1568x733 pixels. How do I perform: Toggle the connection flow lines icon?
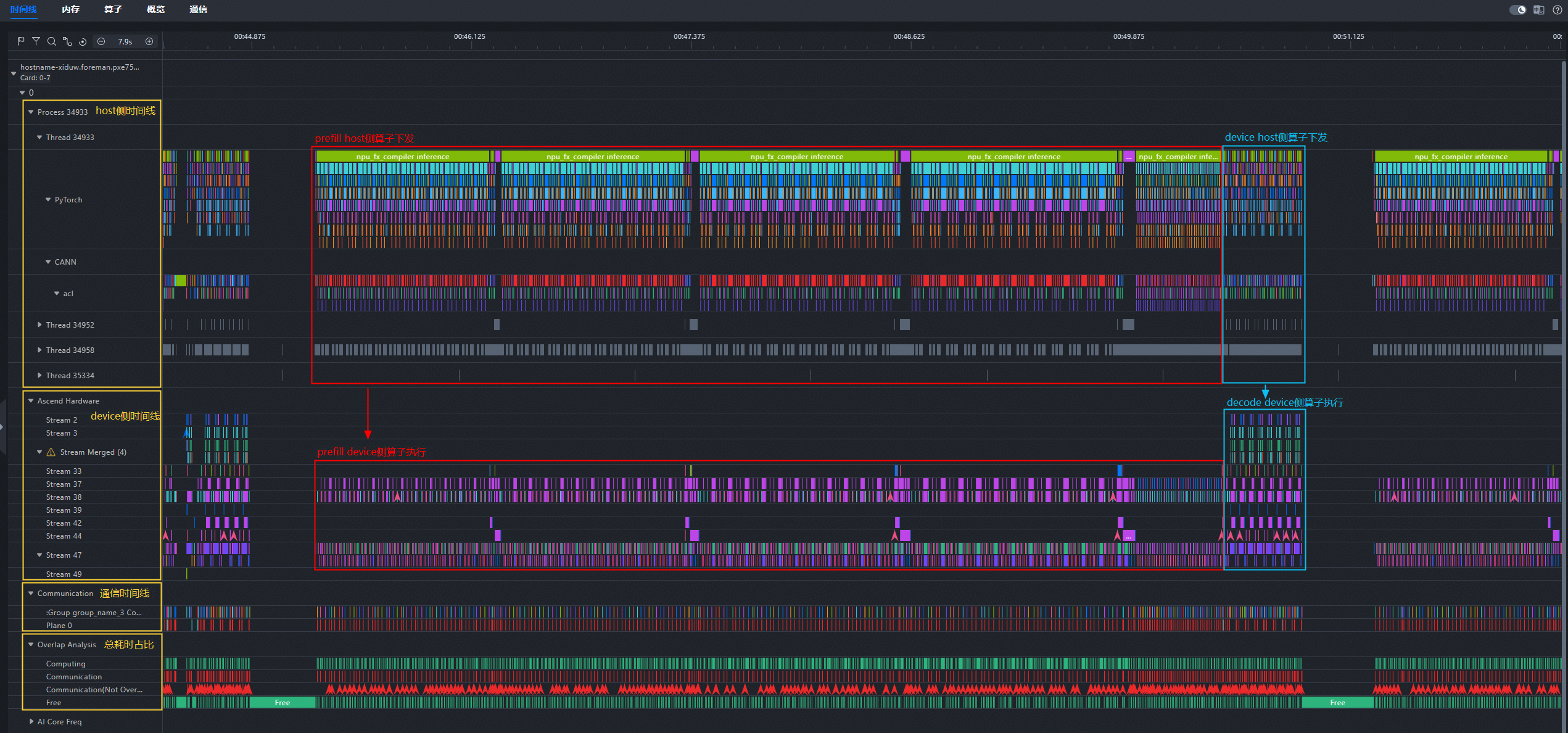click(x=67, y=41)
